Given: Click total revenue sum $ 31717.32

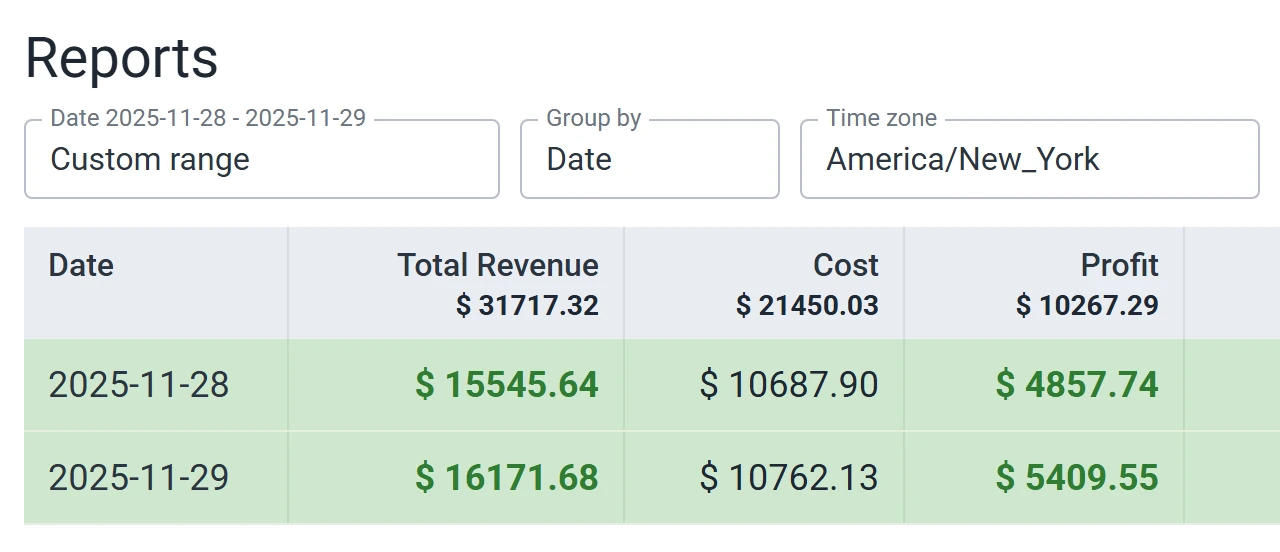Looking at the screenshot, I should pos(527,305).
